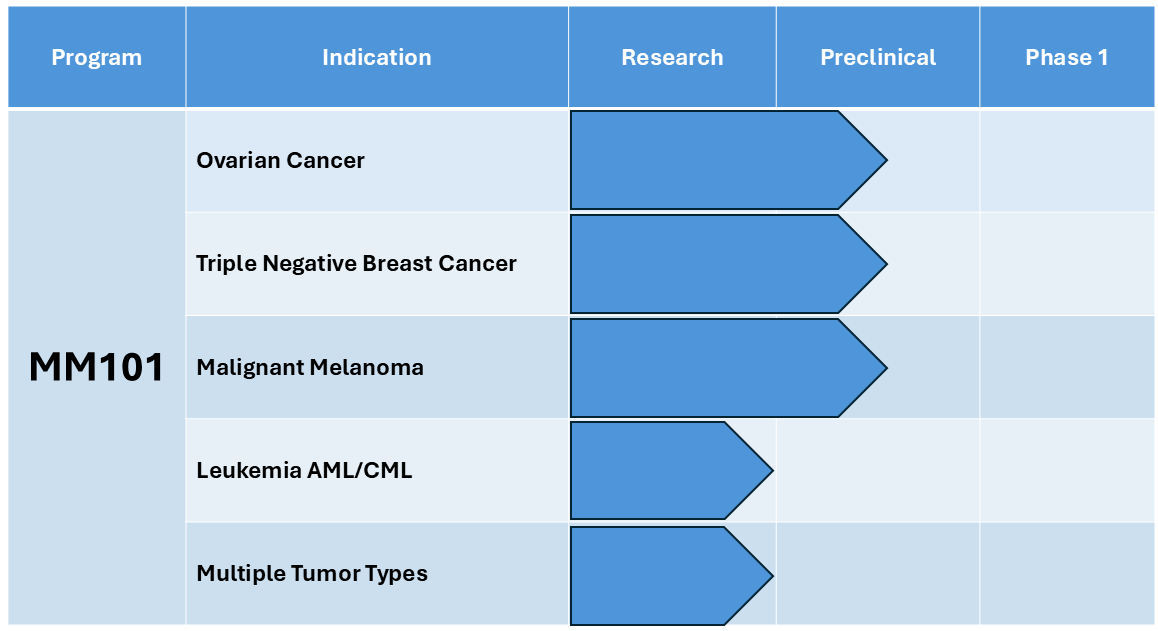This screenshot has height=631, width=1158.
Task: Click the Program column header
Action: coord(97,57)
